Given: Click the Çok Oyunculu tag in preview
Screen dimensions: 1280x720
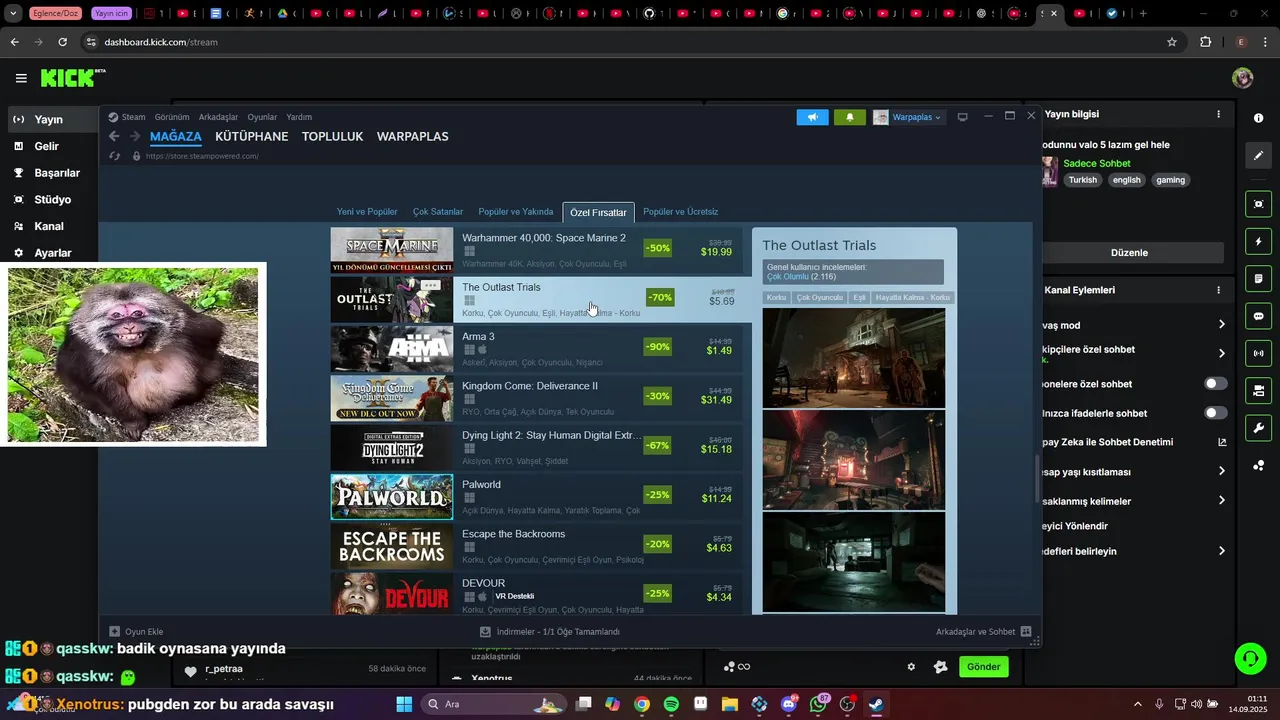Looking at the screenshot, I should 819,297.
